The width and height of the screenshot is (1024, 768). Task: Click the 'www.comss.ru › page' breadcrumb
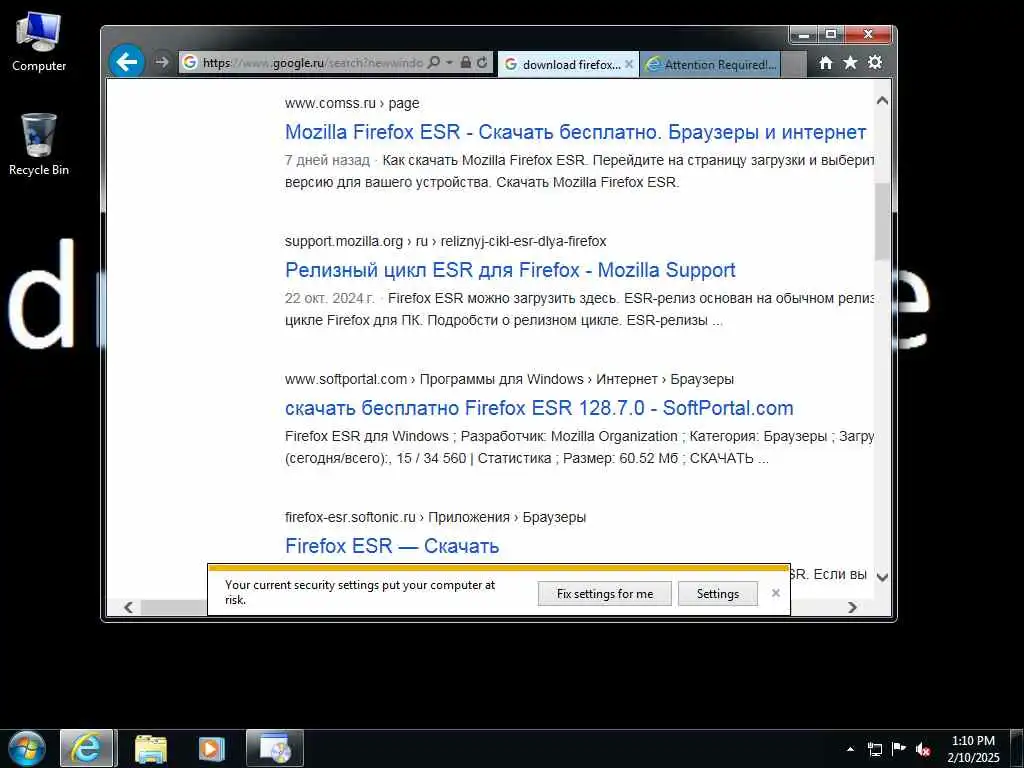(x=352, y=103)
